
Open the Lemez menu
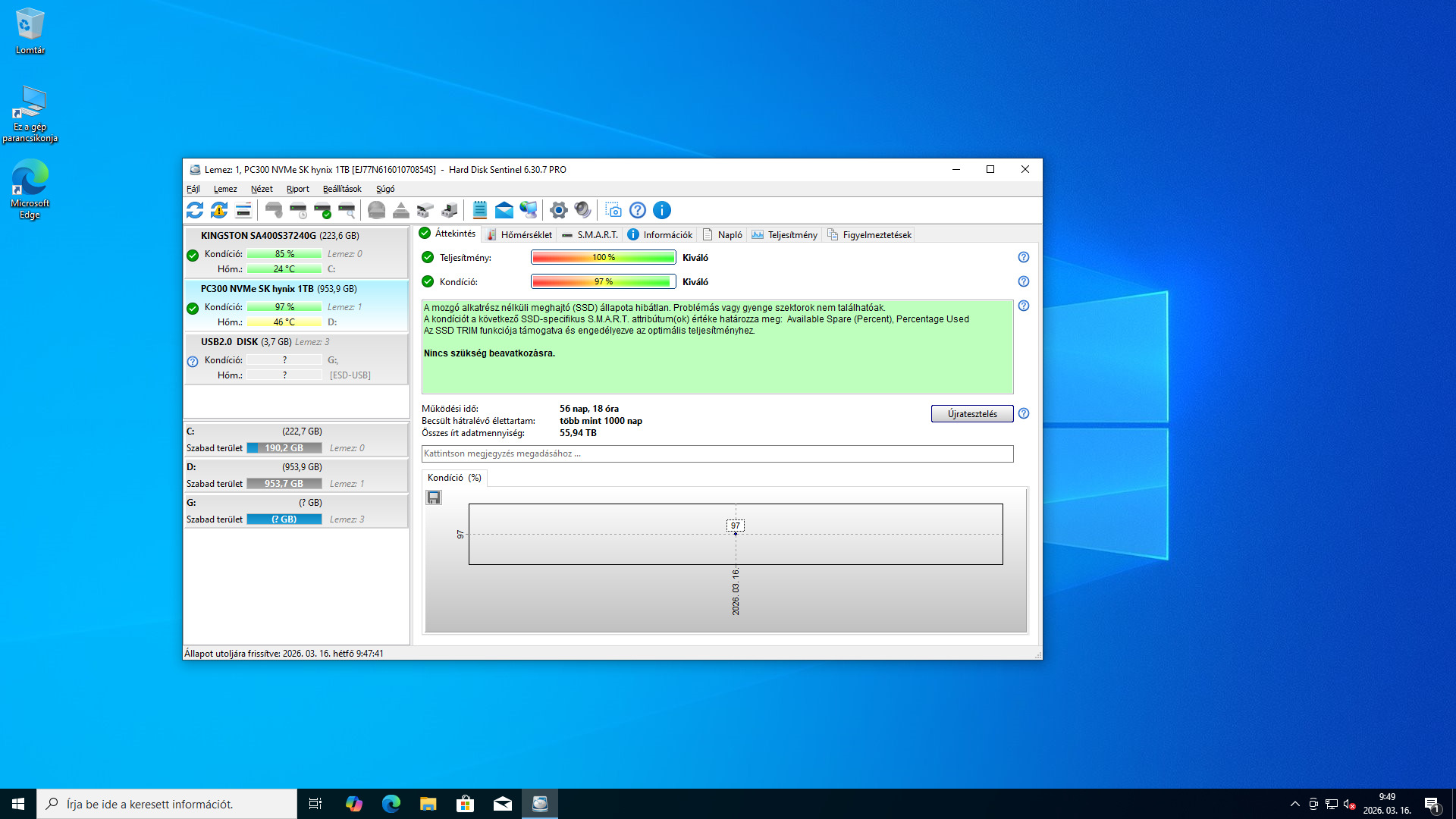[224, 189]
